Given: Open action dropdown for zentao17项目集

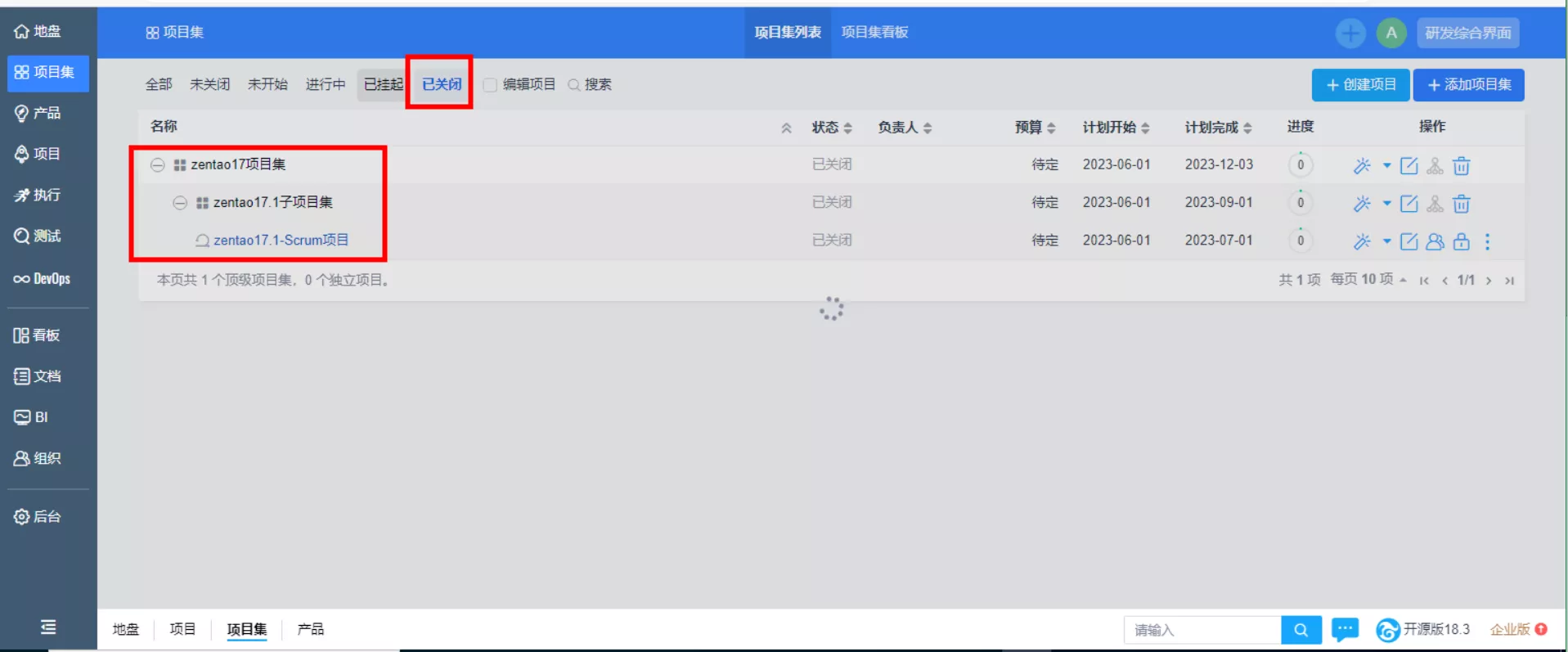Looking at the screenshot, I should click(1386, 166).
